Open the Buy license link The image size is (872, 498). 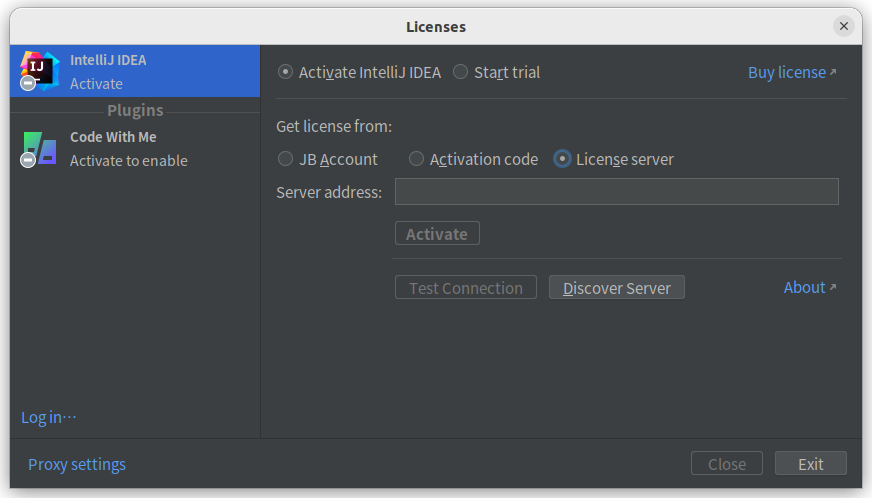pyautogui.click(x=786, y=72)
